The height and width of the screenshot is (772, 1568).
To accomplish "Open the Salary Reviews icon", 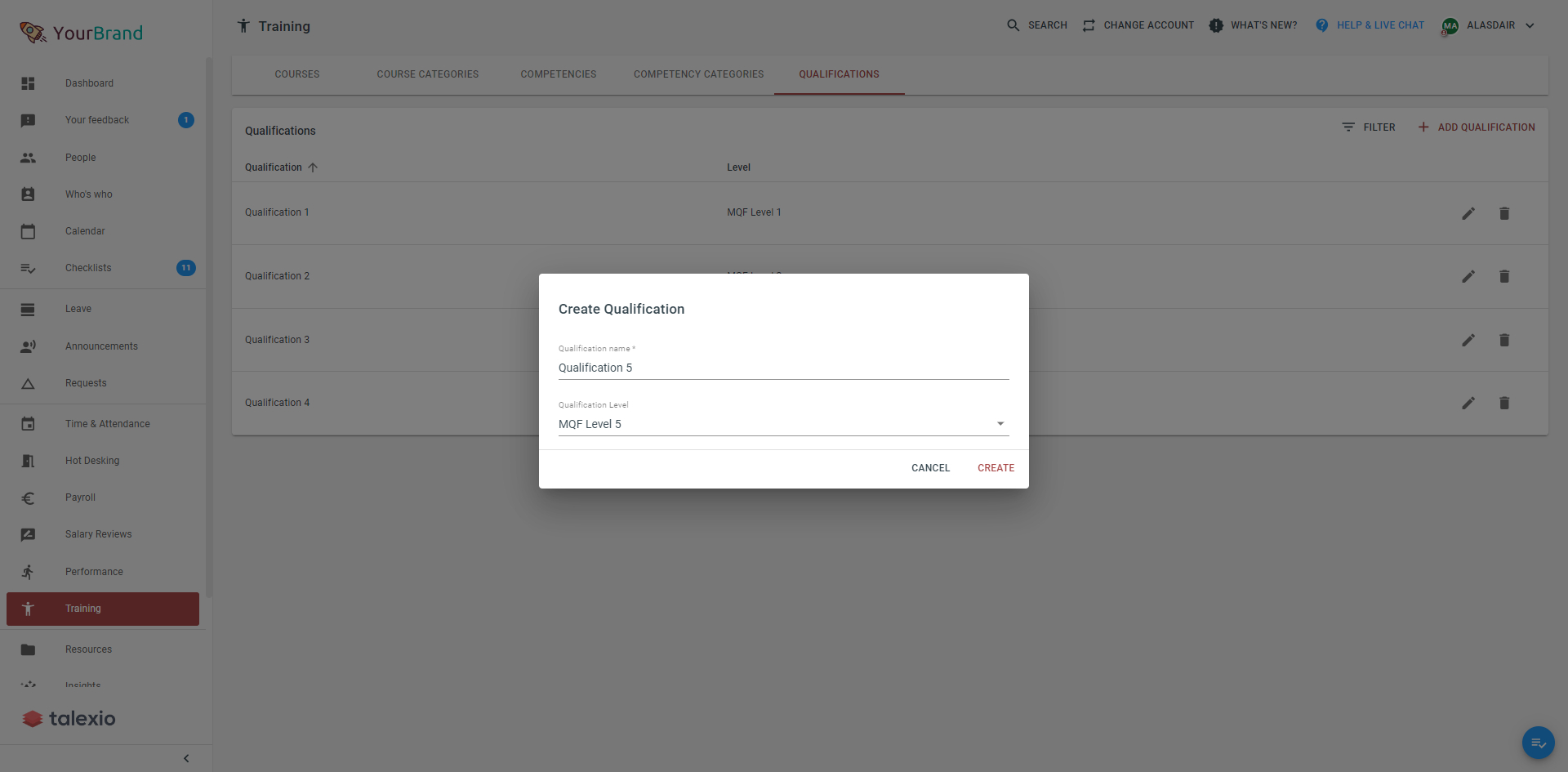I will tap(28, 534).
